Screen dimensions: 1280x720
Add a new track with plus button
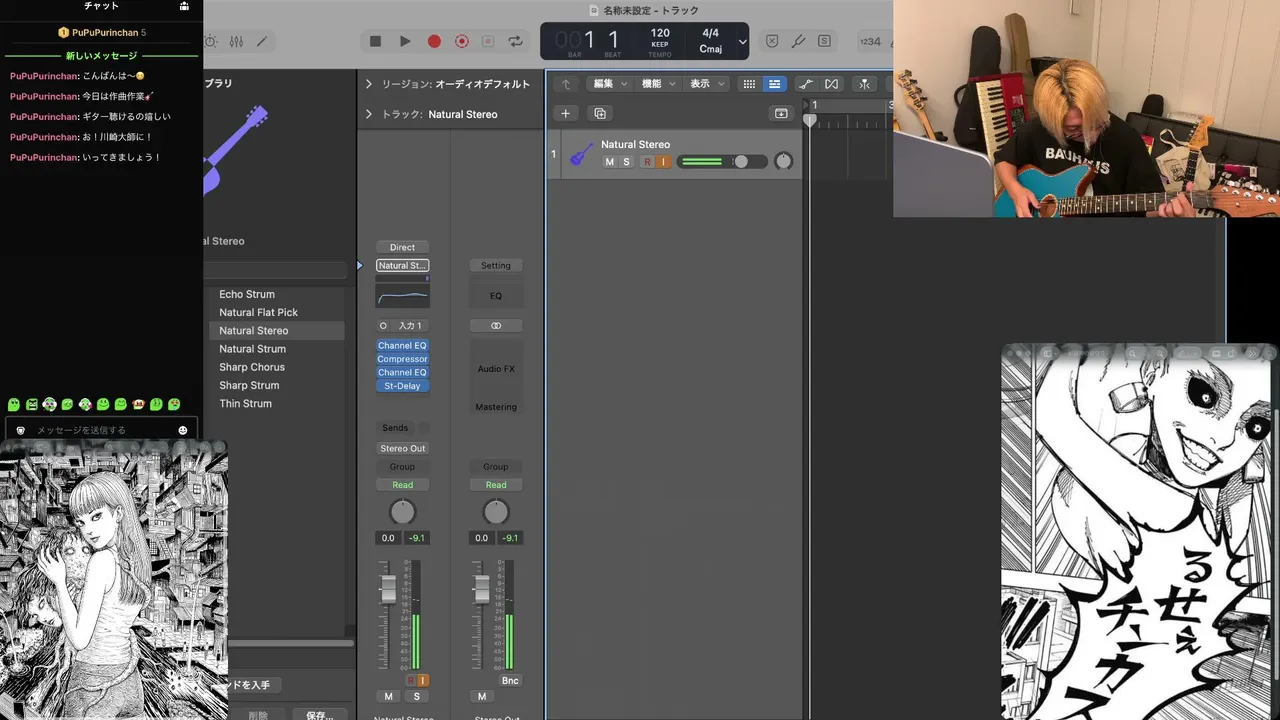point(565,113)
